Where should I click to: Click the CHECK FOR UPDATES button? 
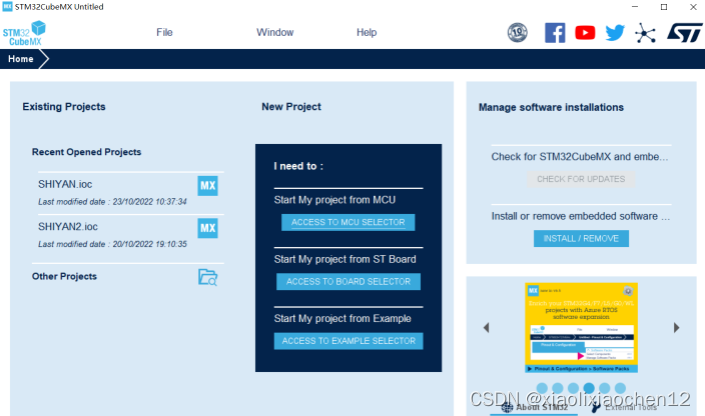click(x=581, y=179)
